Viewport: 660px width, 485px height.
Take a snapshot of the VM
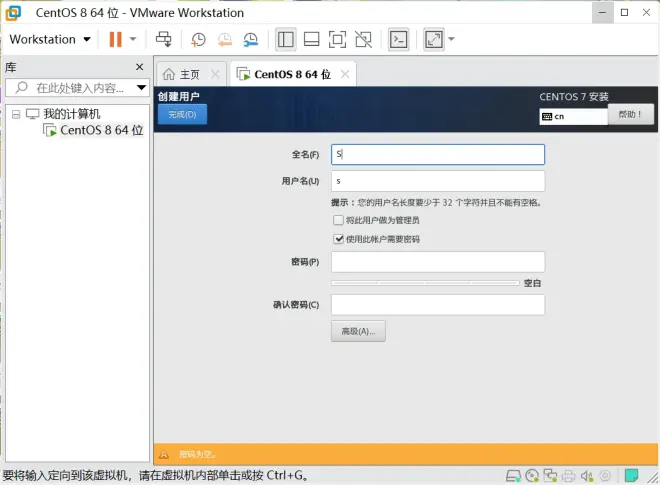pyautogui.click(x=198, y=39)
